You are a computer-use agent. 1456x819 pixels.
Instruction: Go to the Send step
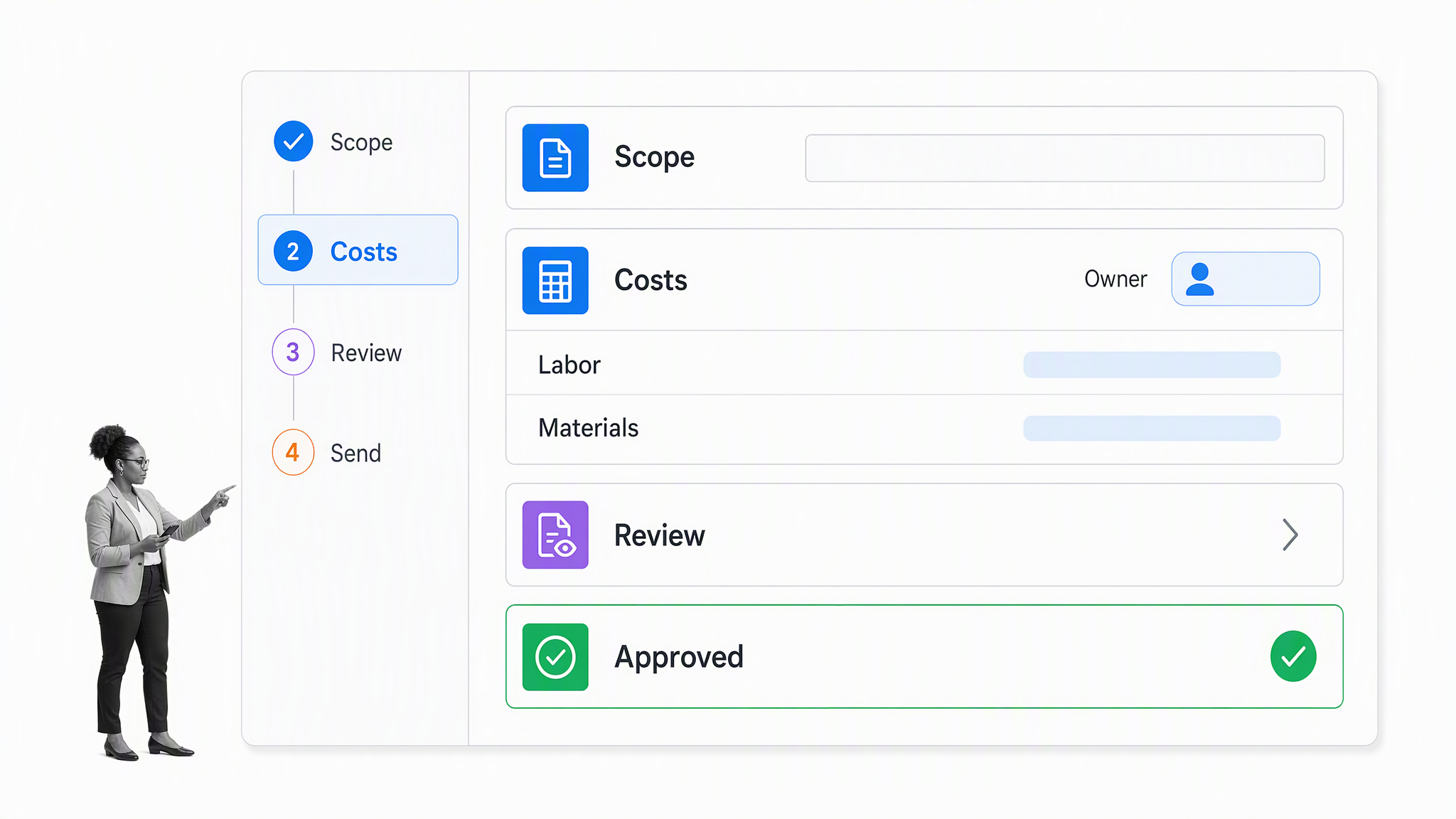pos(355,453)
